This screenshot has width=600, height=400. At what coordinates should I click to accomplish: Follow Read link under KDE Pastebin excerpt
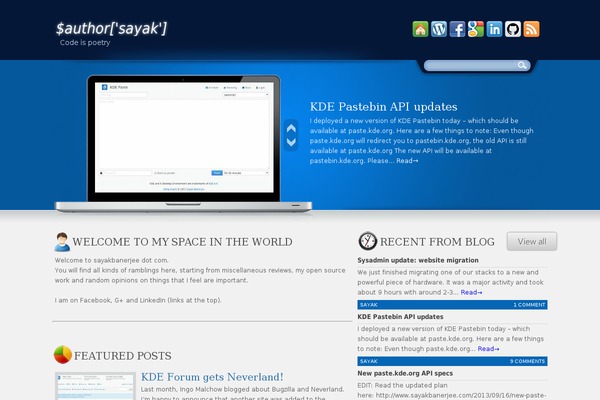(488, 349)
